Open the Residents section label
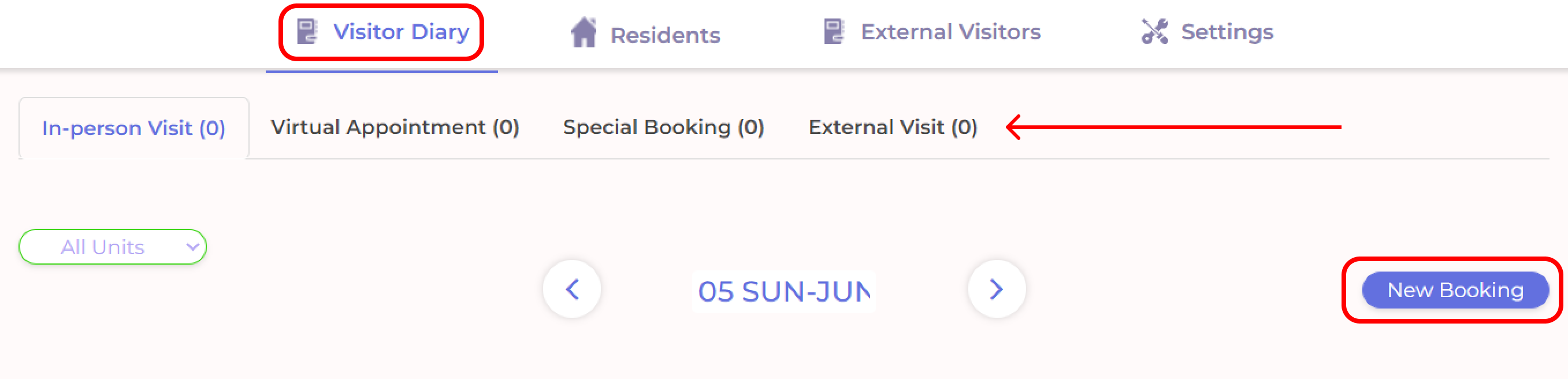 666,35
